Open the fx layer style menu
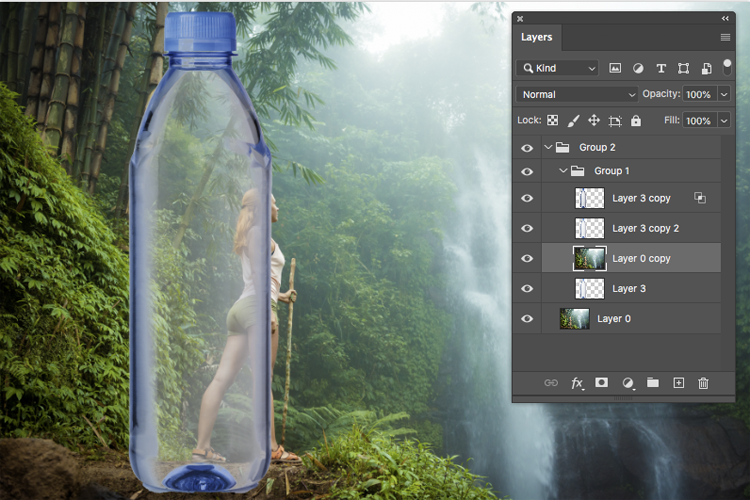Viewport: 750px width, 500px height. pyautogui.click(x=577, y=383)
